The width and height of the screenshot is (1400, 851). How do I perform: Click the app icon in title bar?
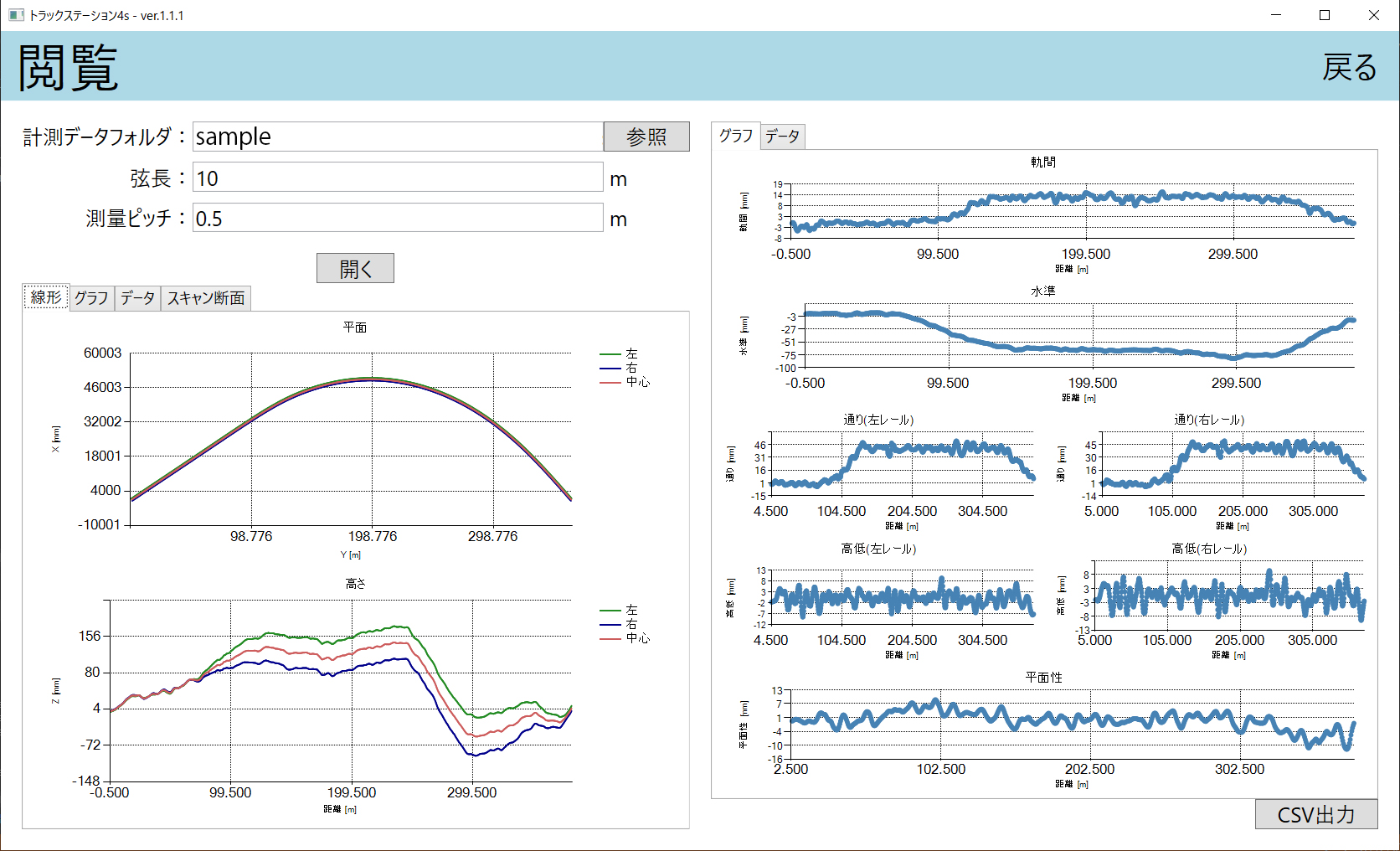[x=16, y=15]
